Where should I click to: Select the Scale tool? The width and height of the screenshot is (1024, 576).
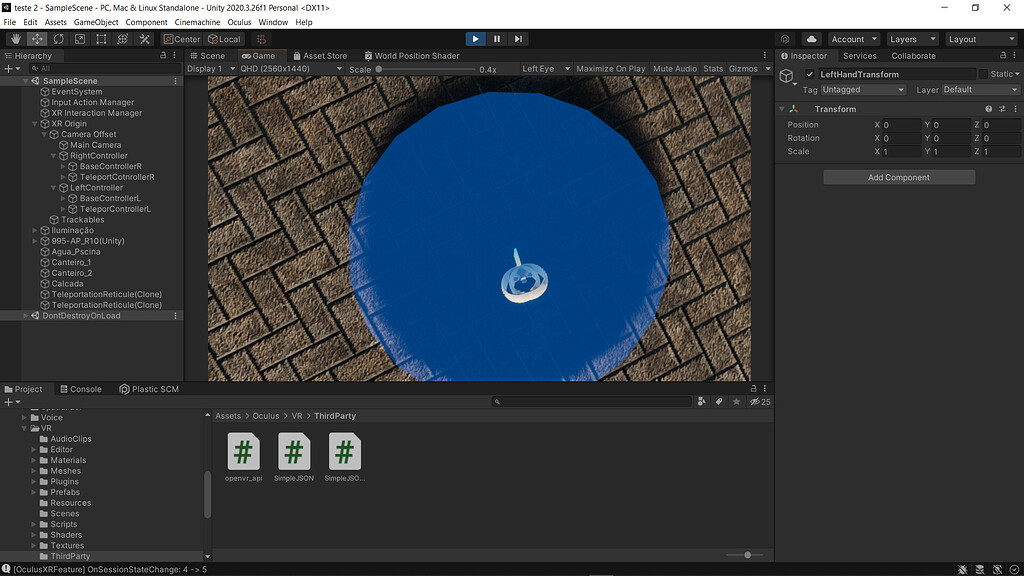[x=80, y=39]
